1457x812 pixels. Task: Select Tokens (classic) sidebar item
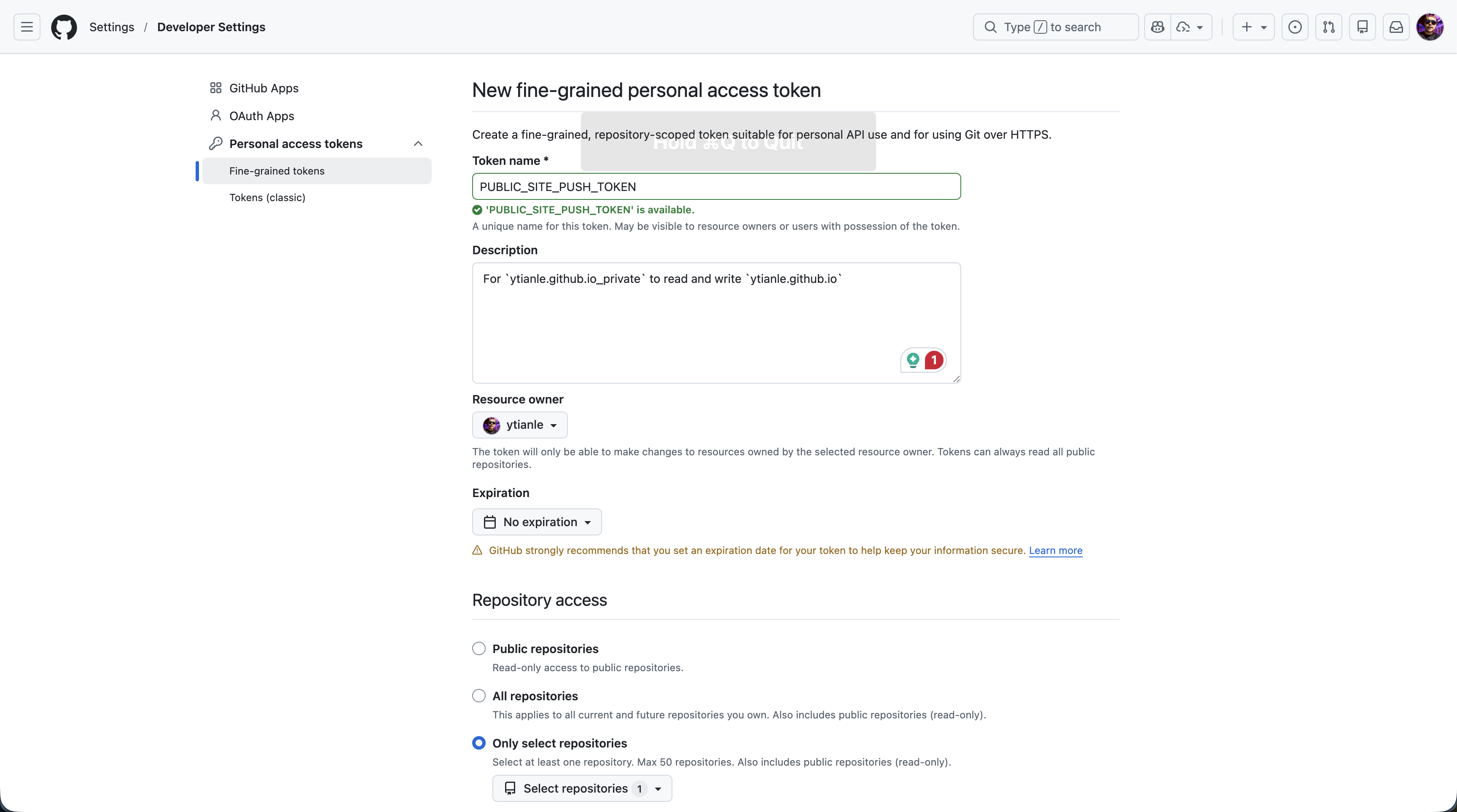click(x=317, y=197)
